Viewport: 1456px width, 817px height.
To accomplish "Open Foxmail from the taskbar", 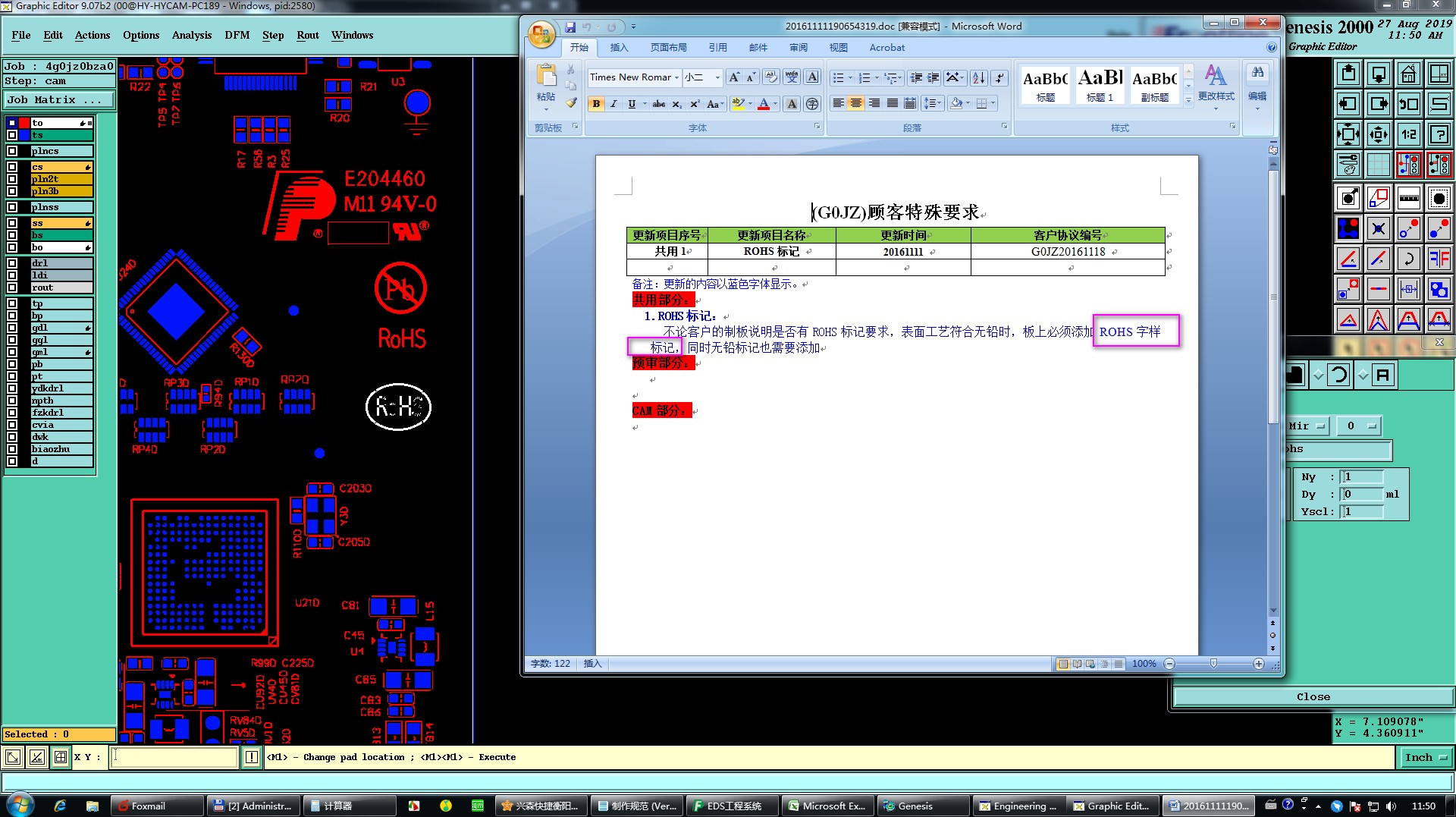I will pos(157,806).
